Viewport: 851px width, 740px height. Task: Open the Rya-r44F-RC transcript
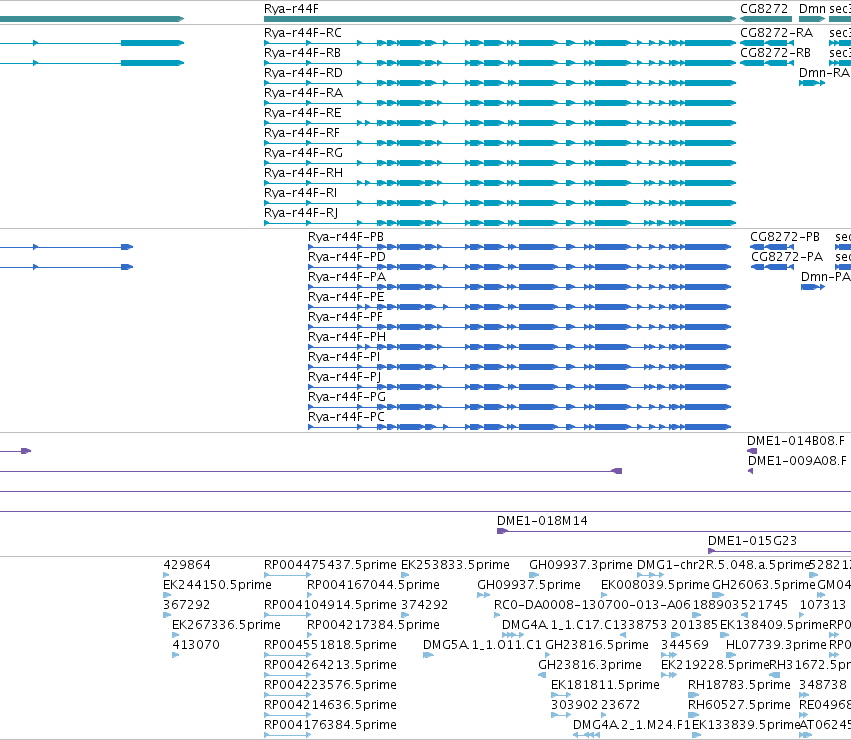click(x=302, y=33)
